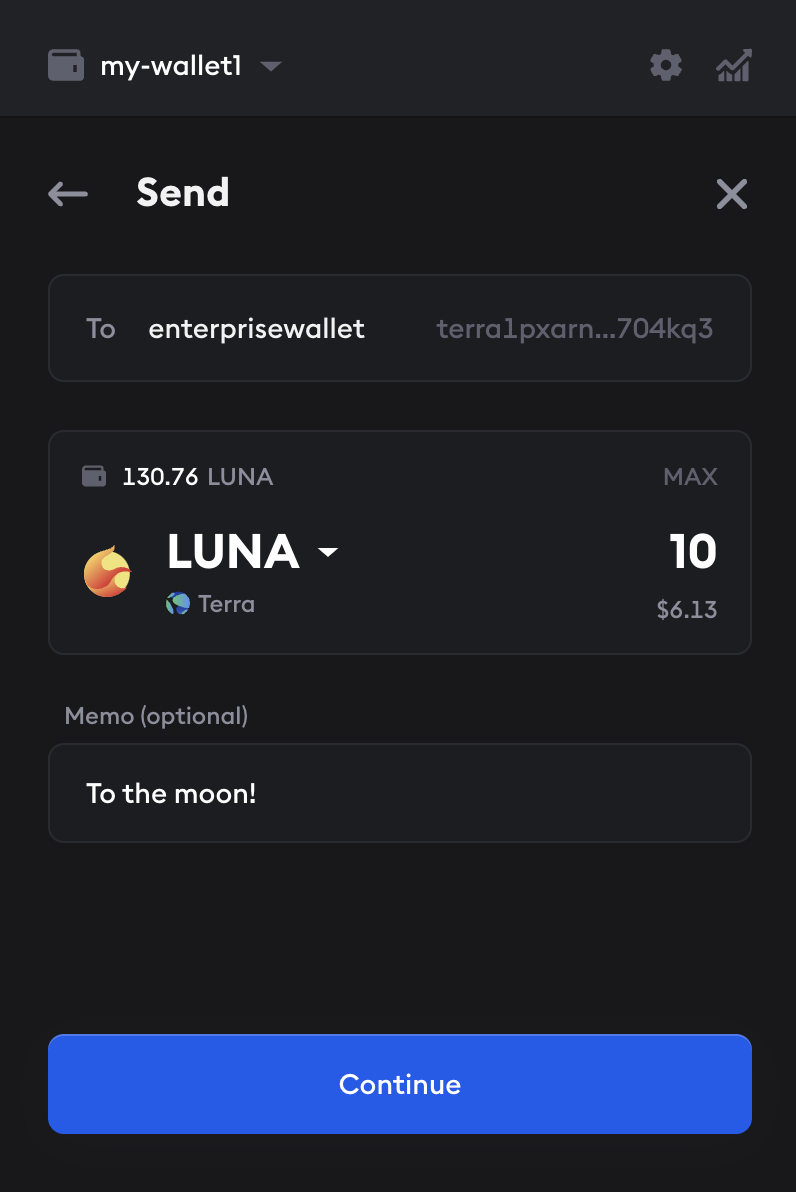Image resolution: width=796 pixels, height=1192 pixels.
Task: Click the truncated terra1pxarn...704kq3 address
Action: click(575, 329)
